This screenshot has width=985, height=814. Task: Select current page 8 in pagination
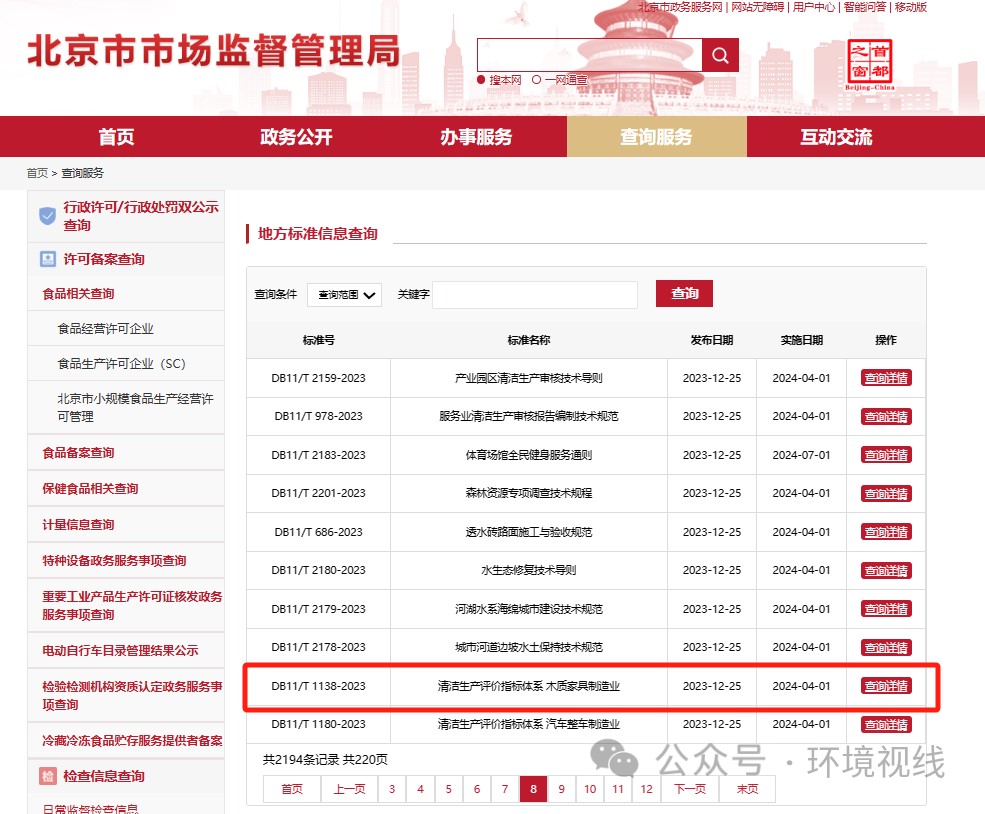(x=533, y=789)
